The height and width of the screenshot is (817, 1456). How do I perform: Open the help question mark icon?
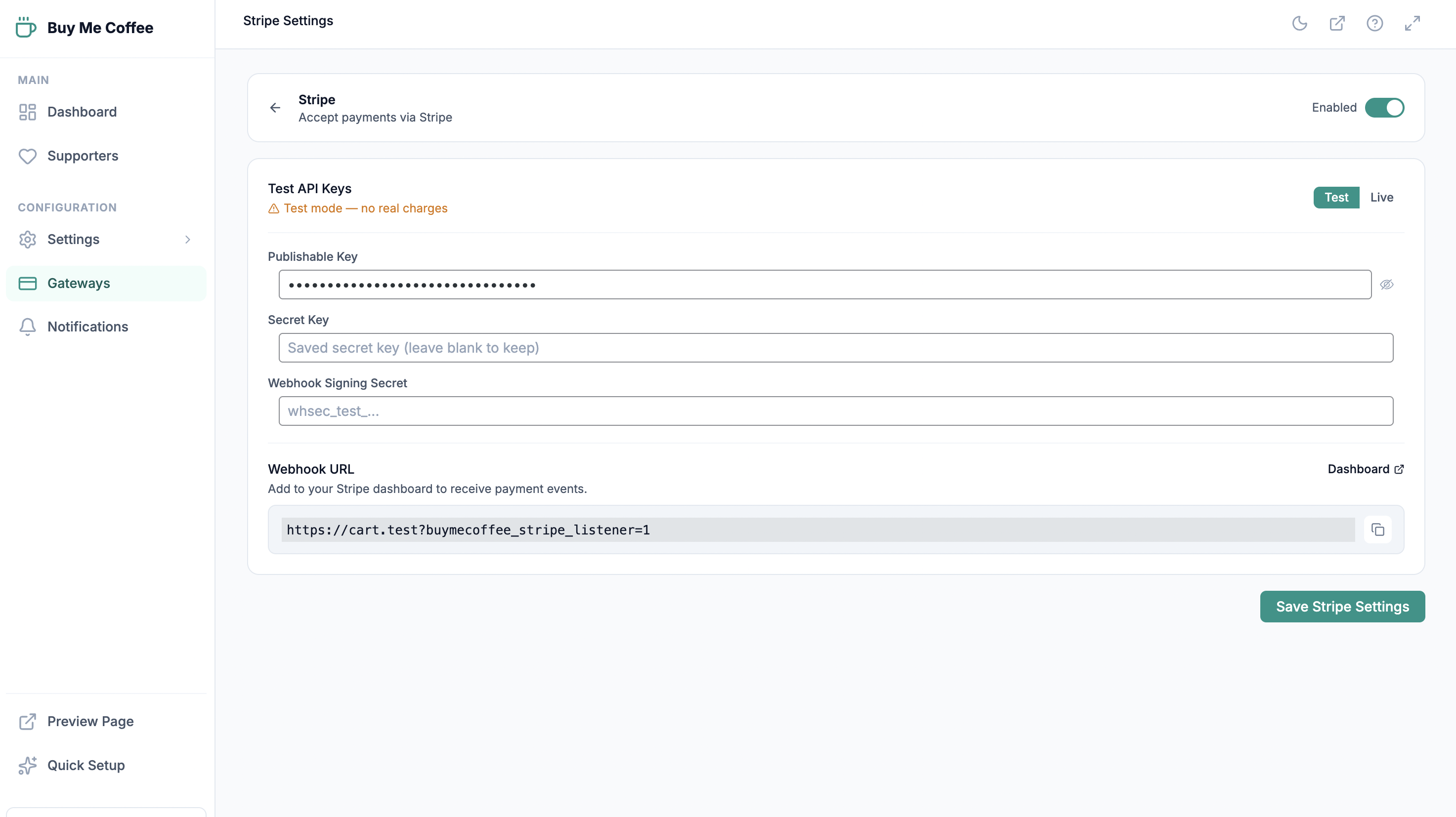coord(1374,23)
